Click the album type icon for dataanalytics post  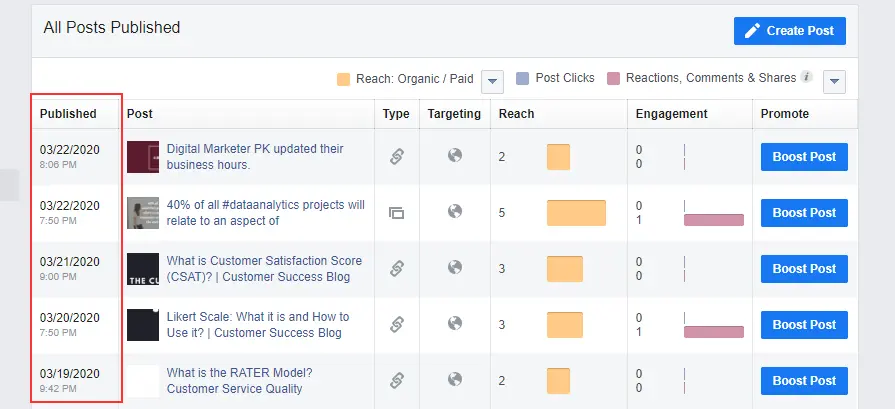click(397, 212)
